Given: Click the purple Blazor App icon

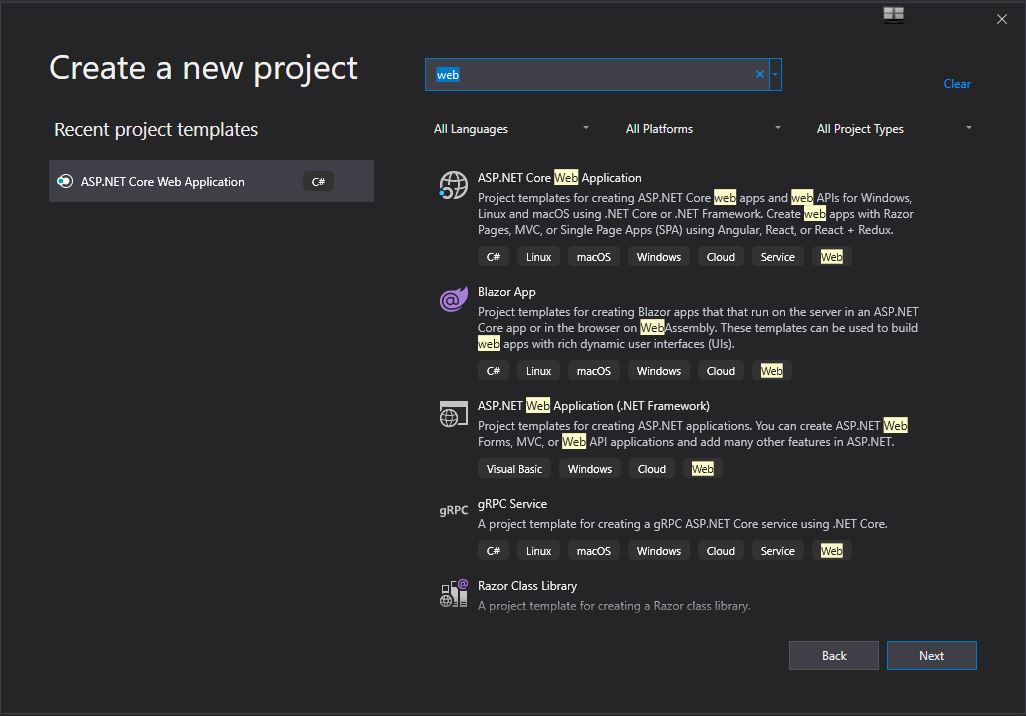Looking at the screenshot, I should pos(453,299).
